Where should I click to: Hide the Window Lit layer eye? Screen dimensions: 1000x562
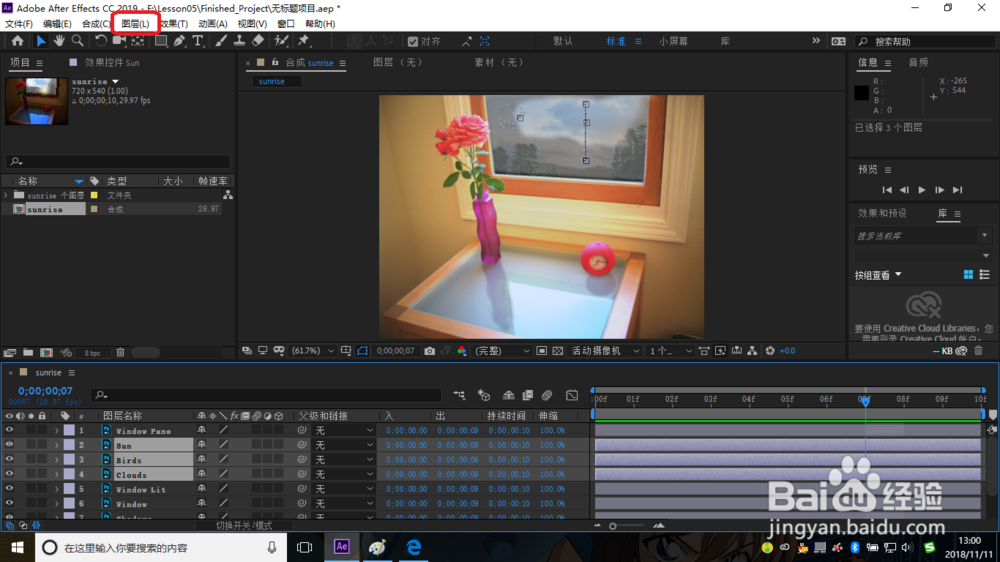pyautogui.click(x=9, y=489)
